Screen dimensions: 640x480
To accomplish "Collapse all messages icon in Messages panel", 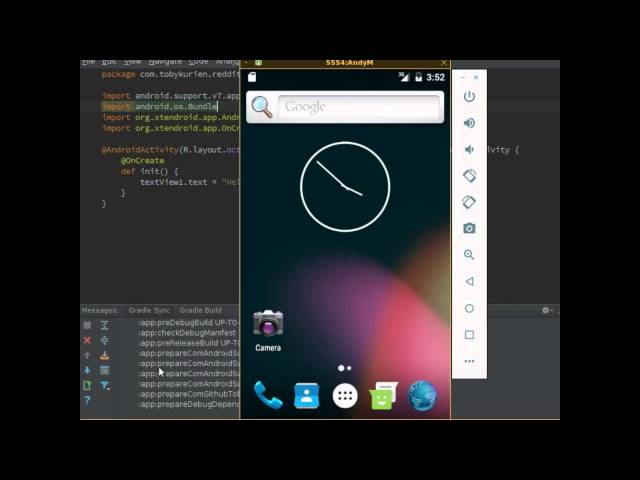I will tap(104, 340).
